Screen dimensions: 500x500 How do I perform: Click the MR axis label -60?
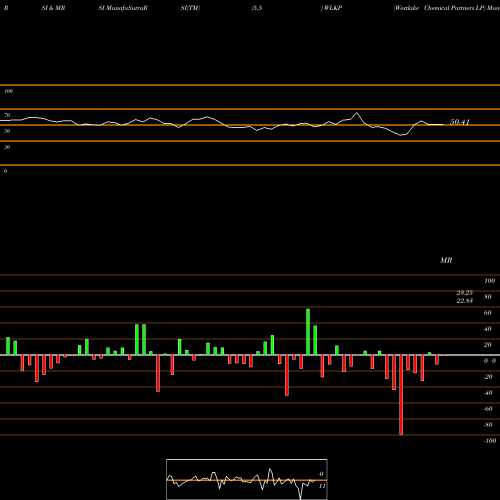point(488,409)
